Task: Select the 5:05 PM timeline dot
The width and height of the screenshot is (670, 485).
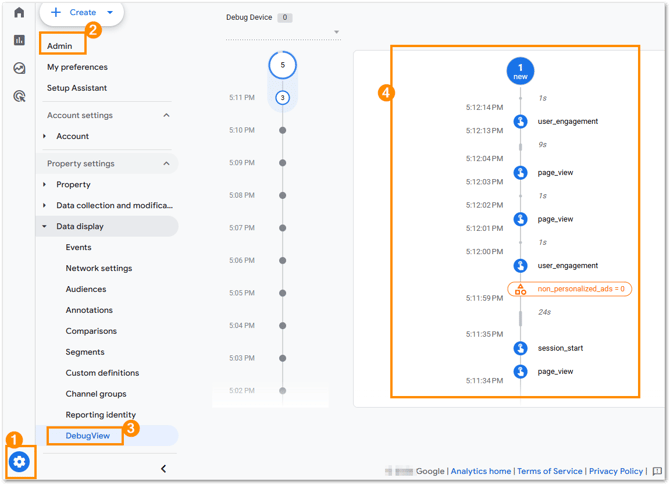Action: pos(282,293)
